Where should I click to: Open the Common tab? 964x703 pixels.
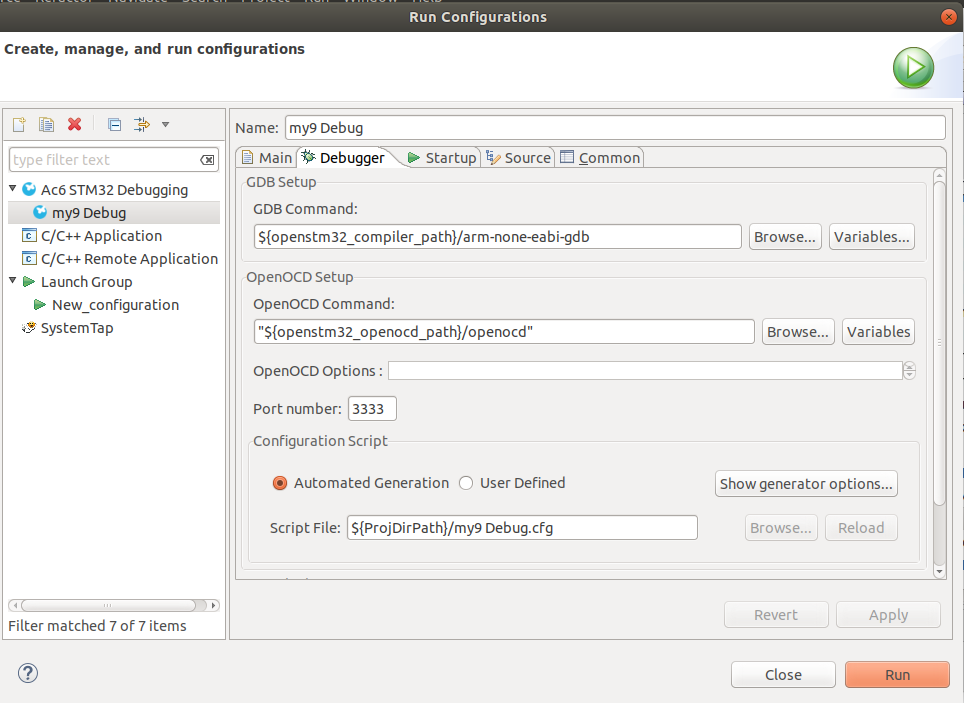(x=600, y=158)
